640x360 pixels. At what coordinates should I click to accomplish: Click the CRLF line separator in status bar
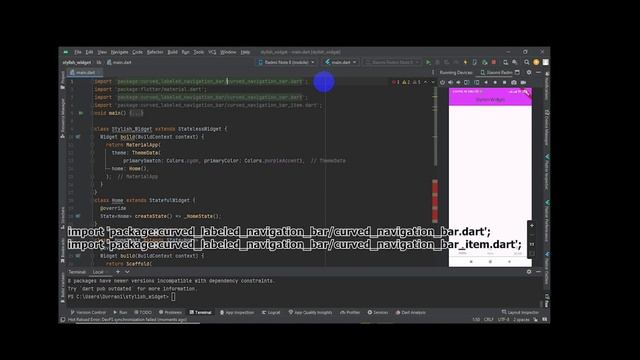[489, 320]
